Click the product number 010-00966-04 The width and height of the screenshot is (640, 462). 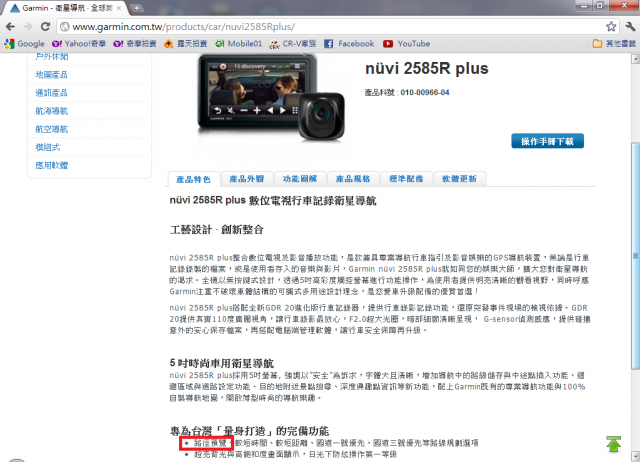[425, 93]
